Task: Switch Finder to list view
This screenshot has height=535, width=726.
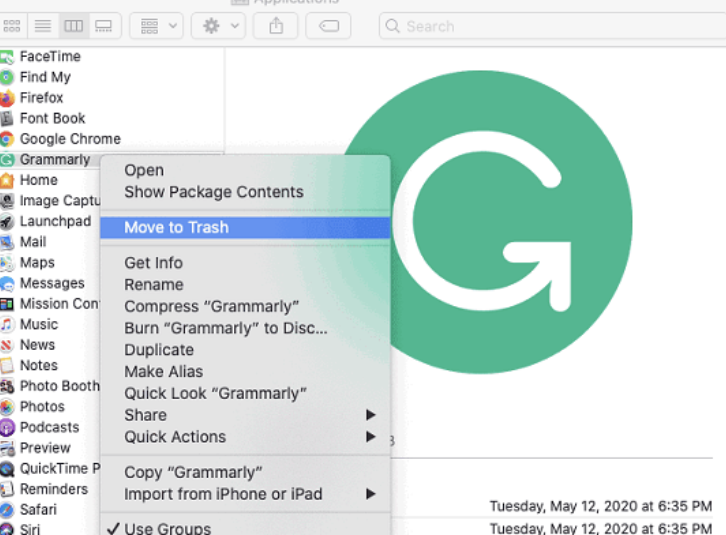Action: point(43,26)
